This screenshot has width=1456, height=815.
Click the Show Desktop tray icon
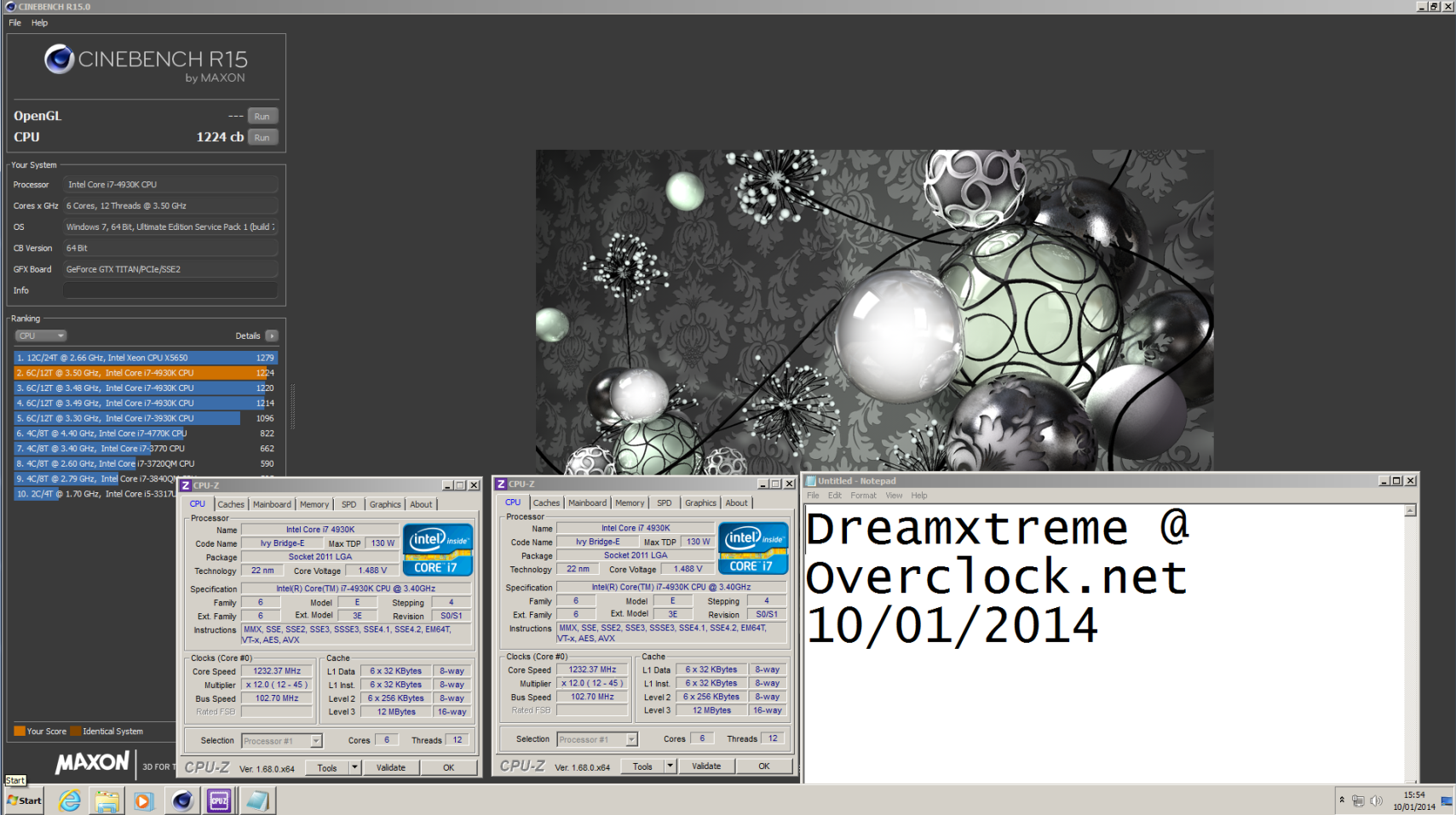click(x=1447, y=801)
